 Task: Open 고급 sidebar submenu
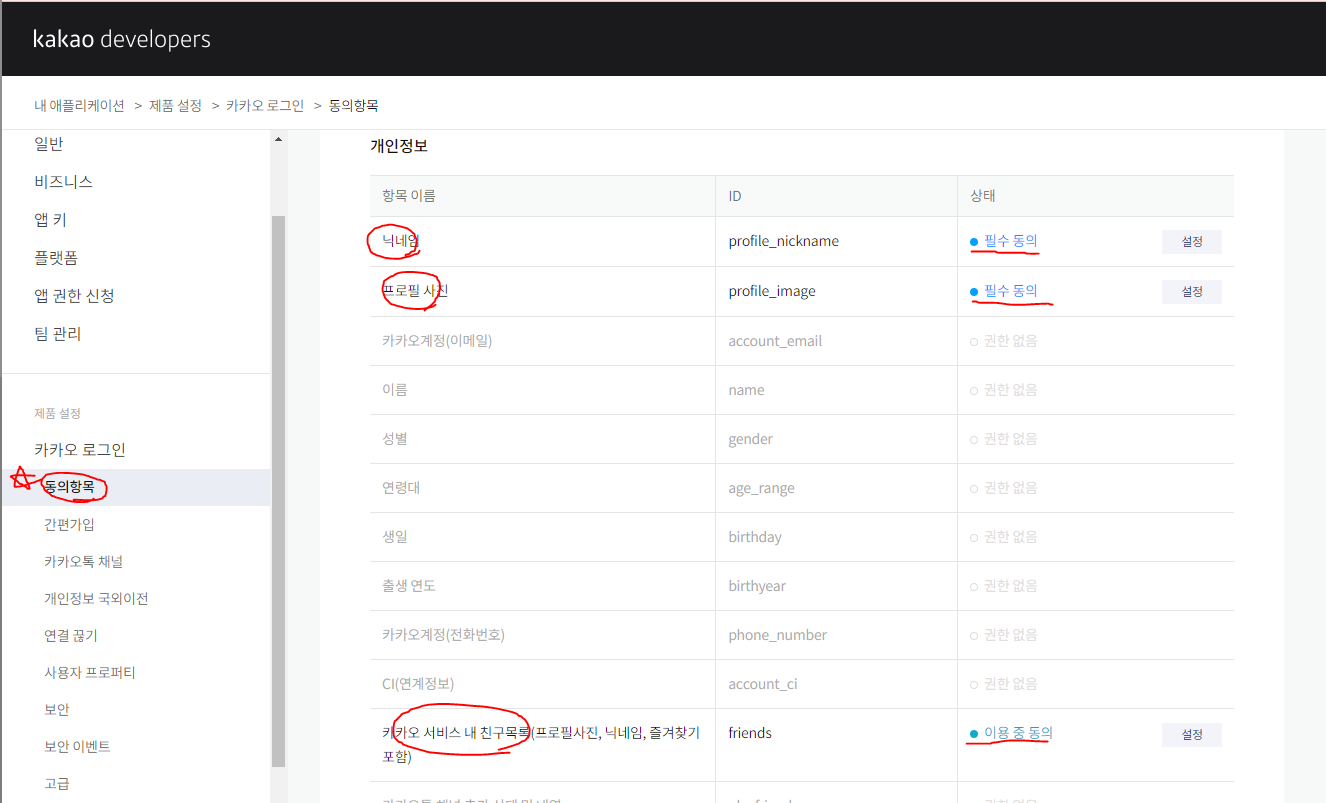point(57,783)
